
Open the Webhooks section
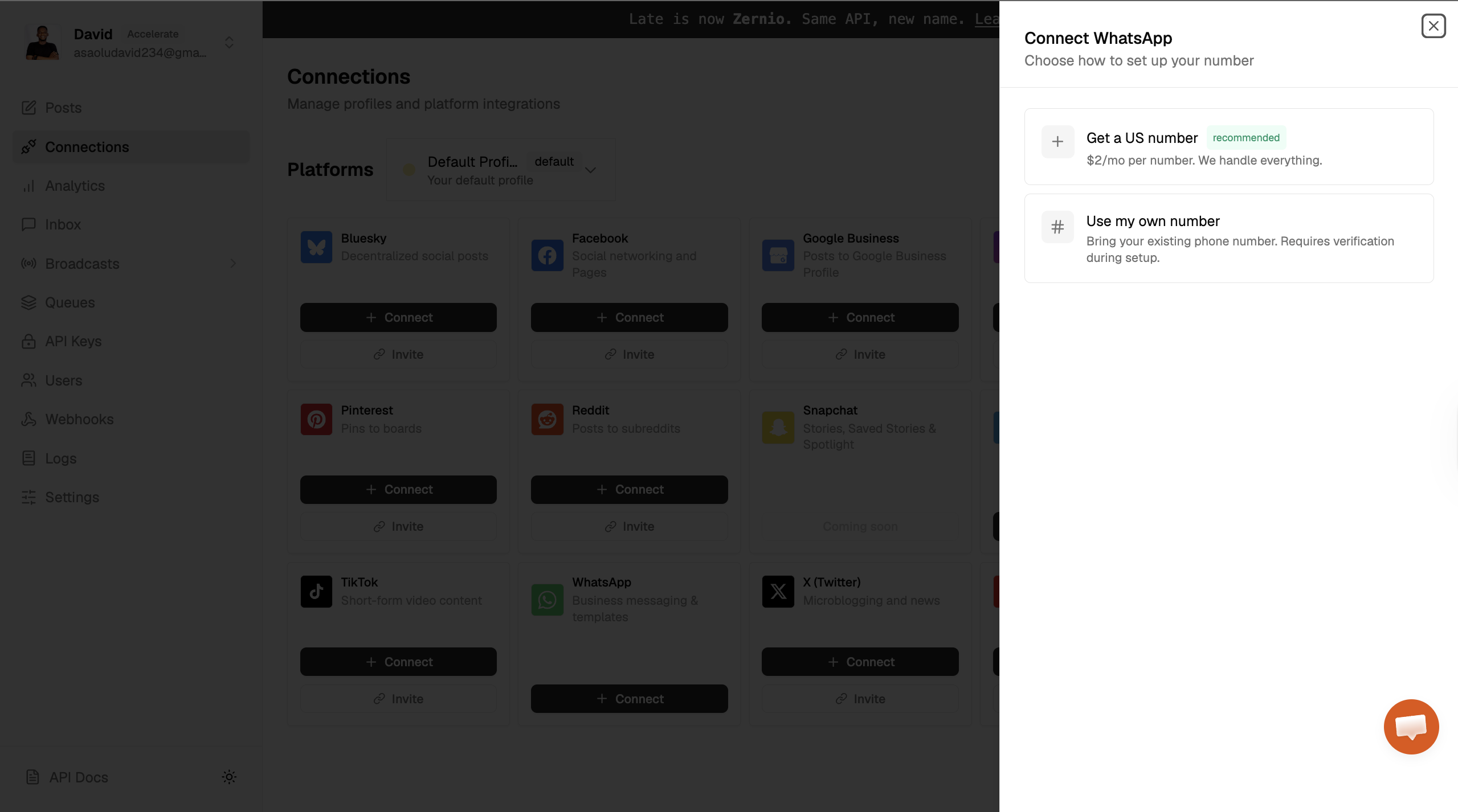79,419
